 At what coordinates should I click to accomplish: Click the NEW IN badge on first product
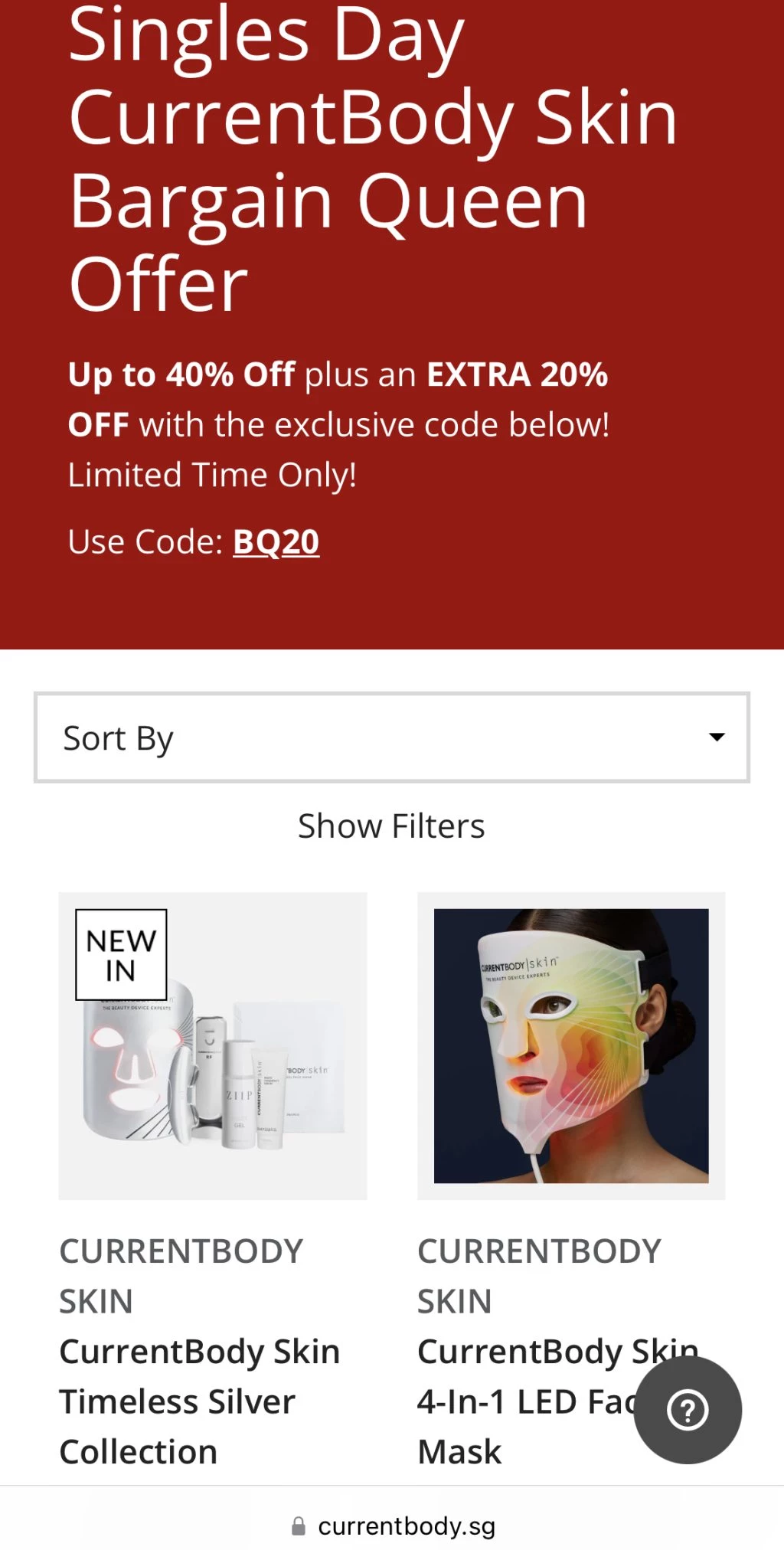[x=121, y=954]
